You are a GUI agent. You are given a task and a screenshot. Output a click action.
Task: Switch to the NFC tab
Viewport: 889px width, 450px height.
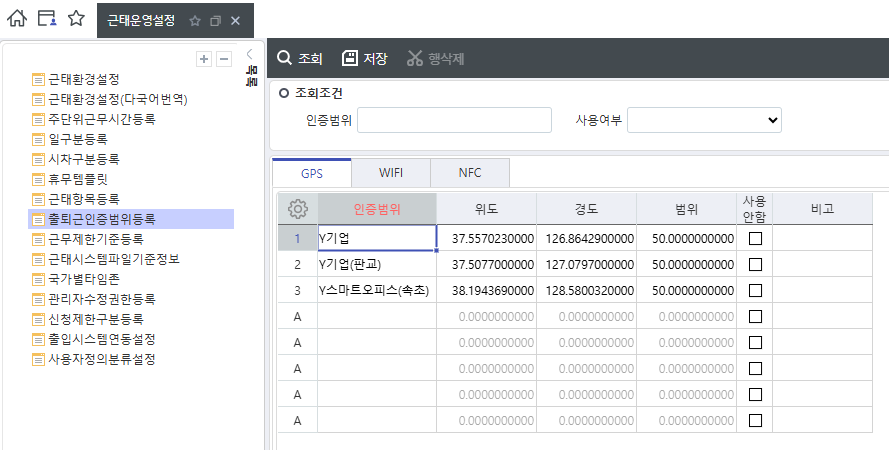coord(470,173)
